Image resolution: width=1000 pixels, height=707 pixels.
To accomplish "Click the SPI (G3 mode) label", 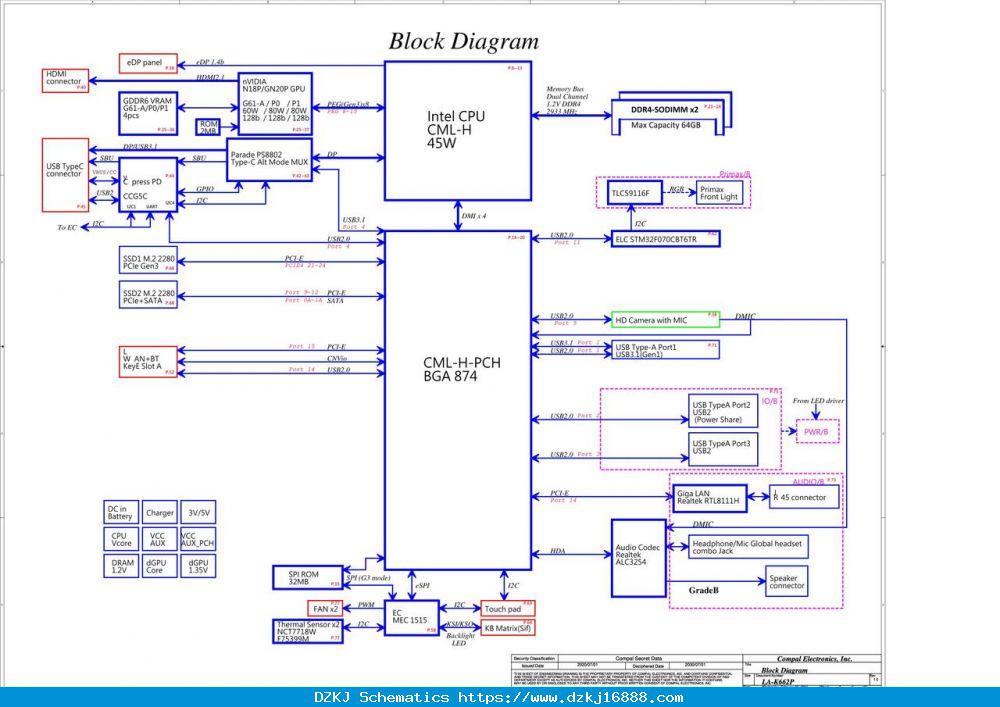I will pyautogui.click(x=369, y=578).
